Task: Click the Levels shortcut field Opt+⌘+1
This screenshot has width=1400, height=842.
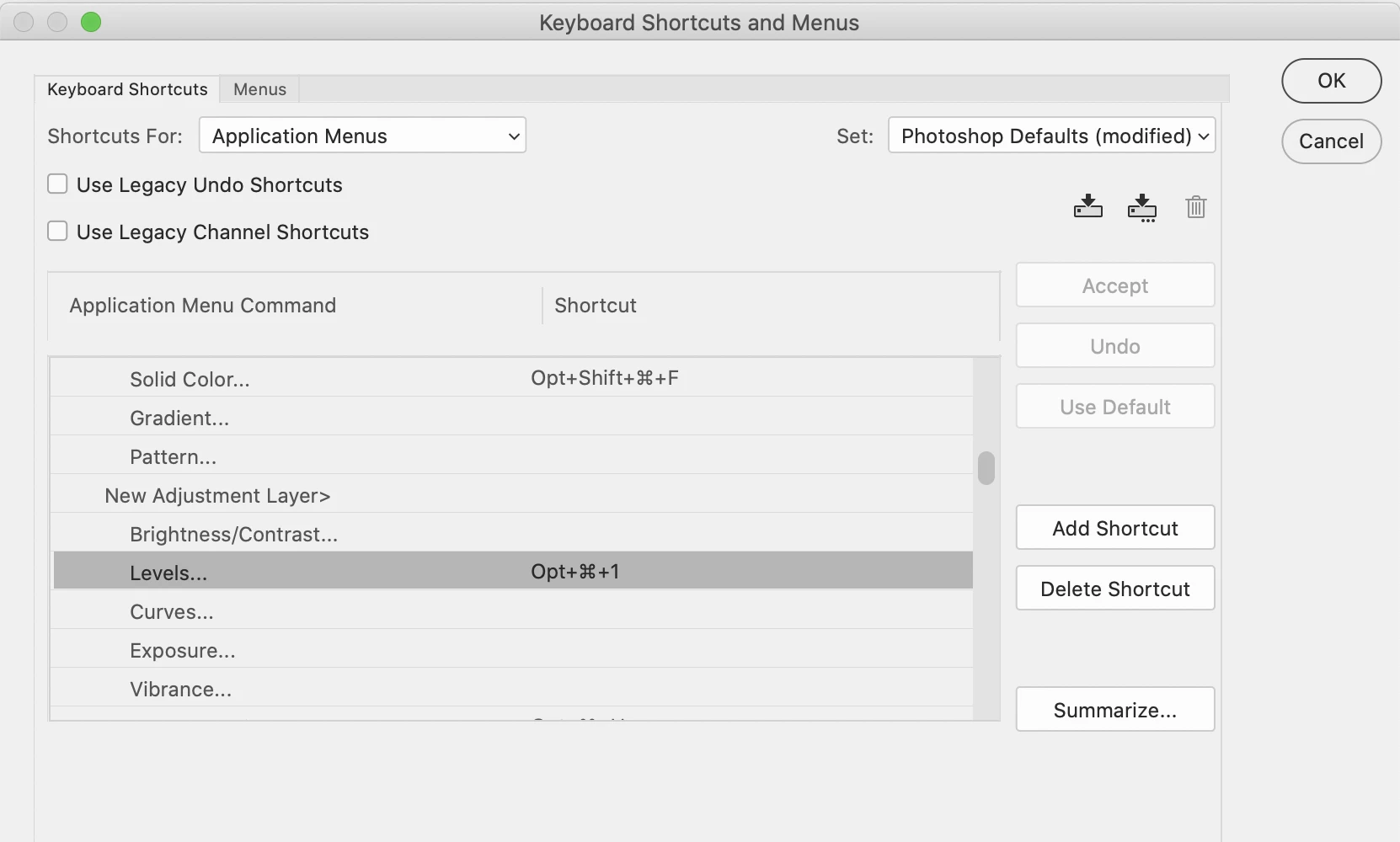Action: click(x=575, y=572)
